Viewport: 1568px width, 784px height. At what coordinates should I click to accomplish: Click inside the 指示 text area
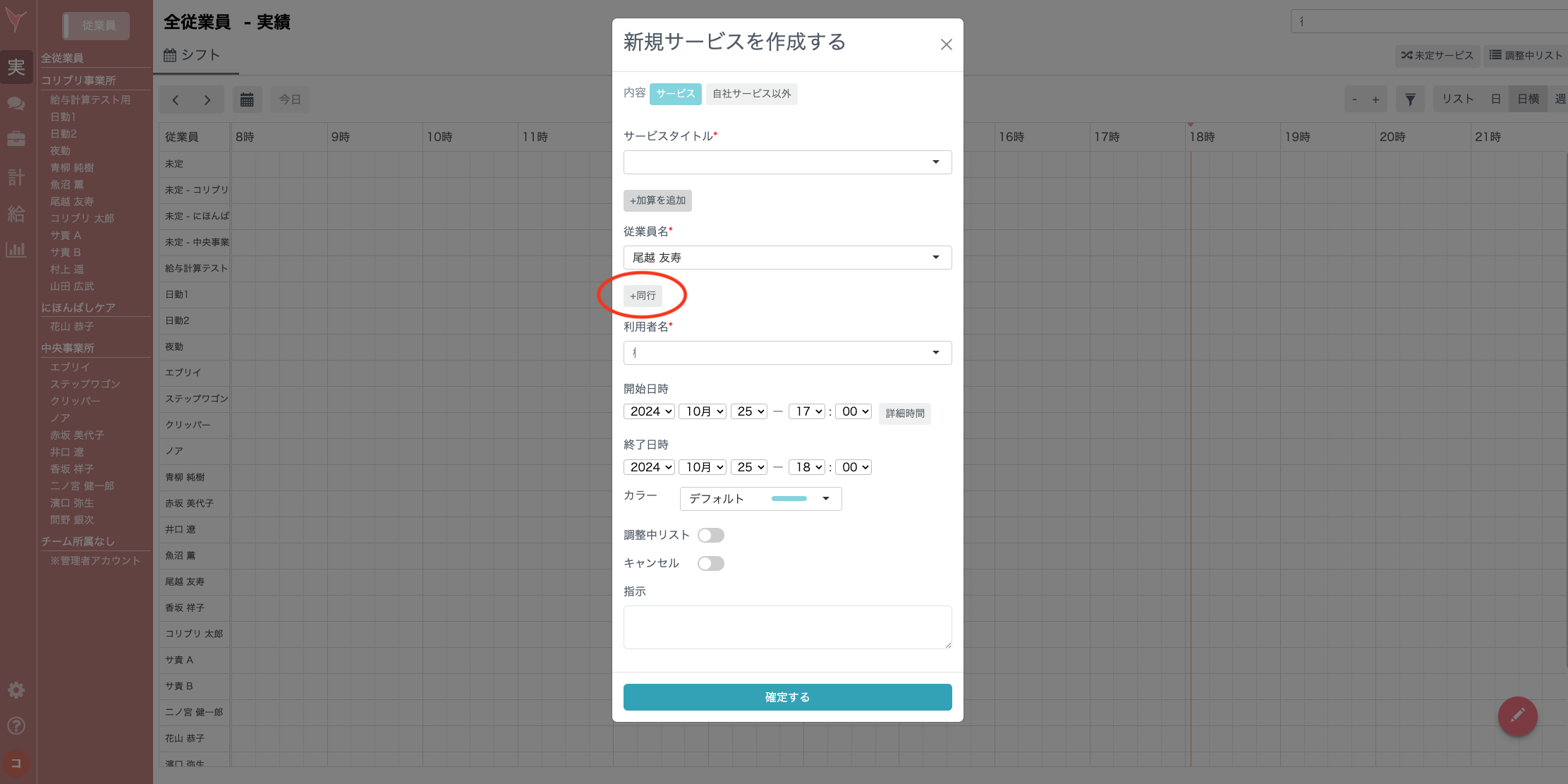[787, 627]
